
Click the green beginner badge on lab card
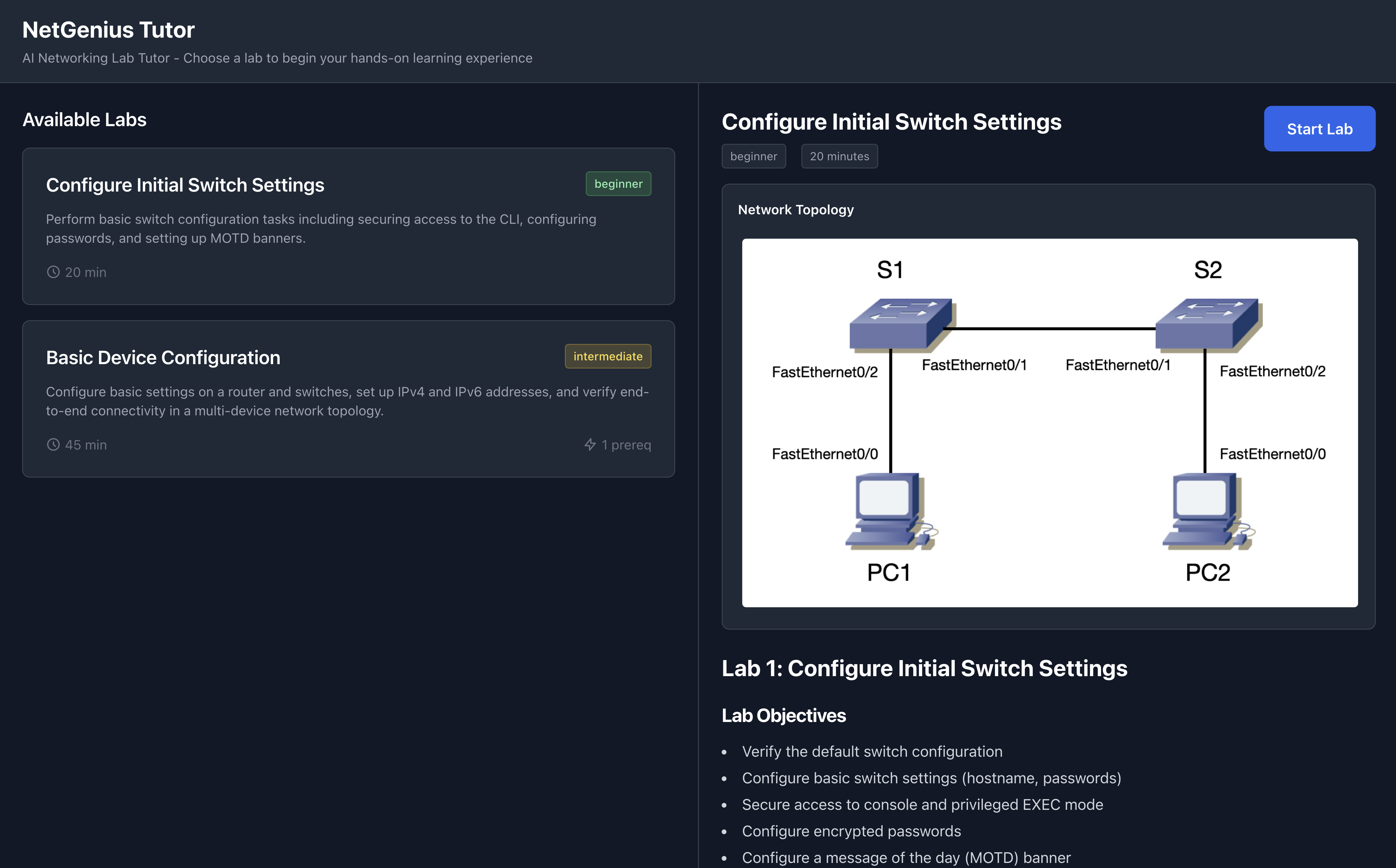click(618, 184)
